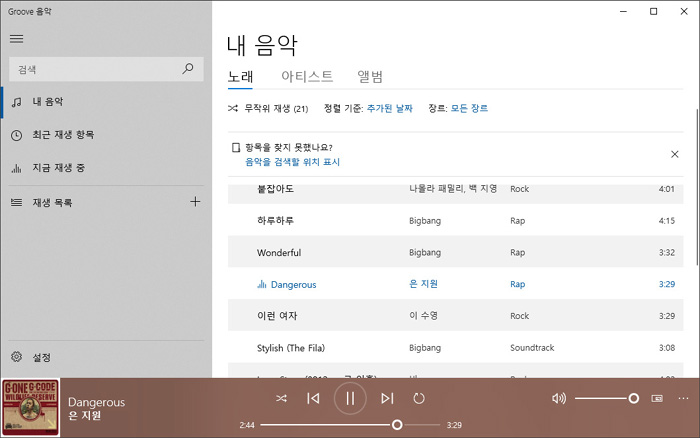Open 지금 재생 중 in sidebar
Screen dimensions: 700x438
tap(106, 168)
